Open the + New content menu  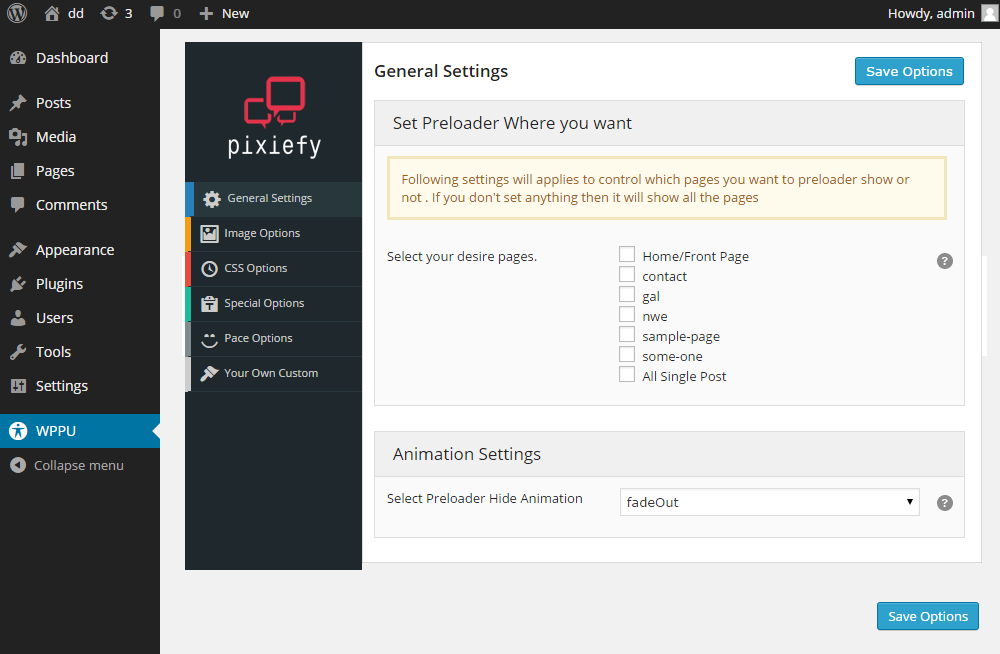(224, 13)
